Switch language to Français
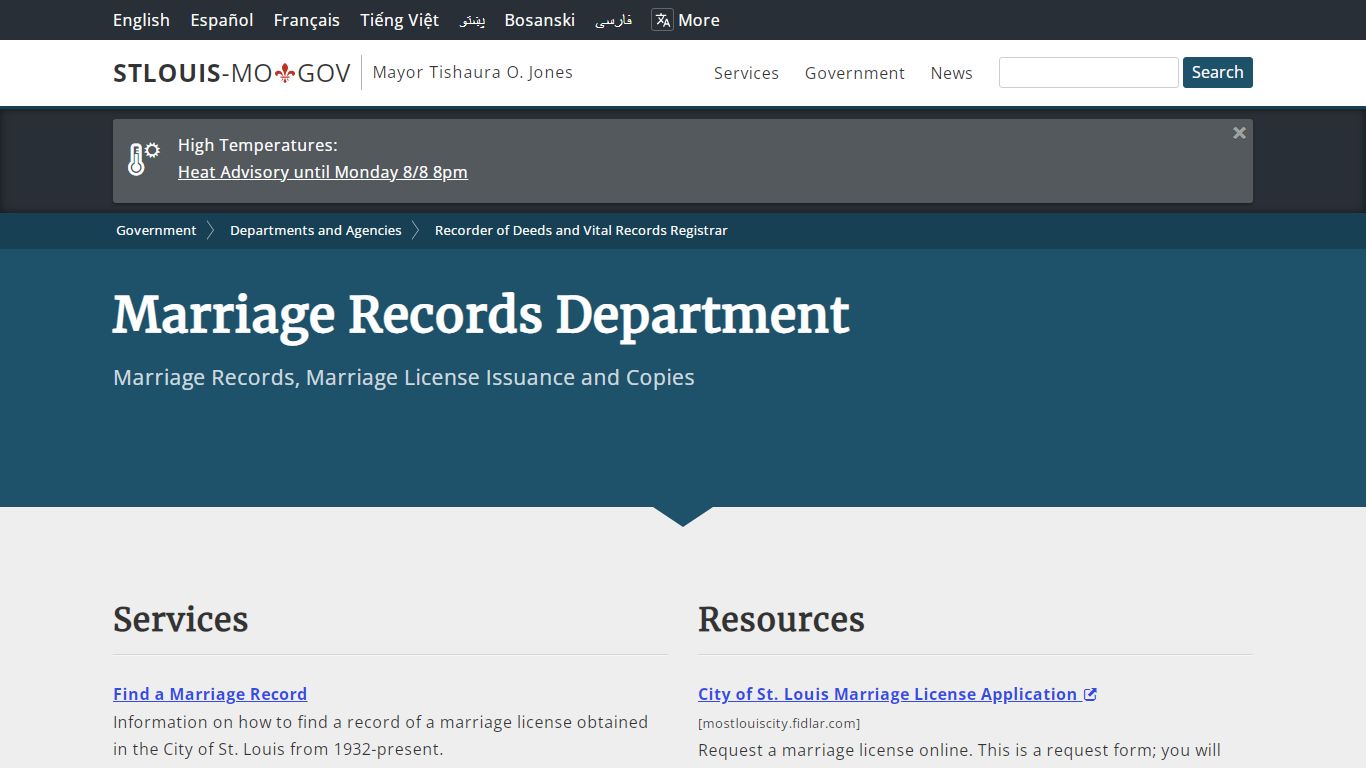 [307, 20]
